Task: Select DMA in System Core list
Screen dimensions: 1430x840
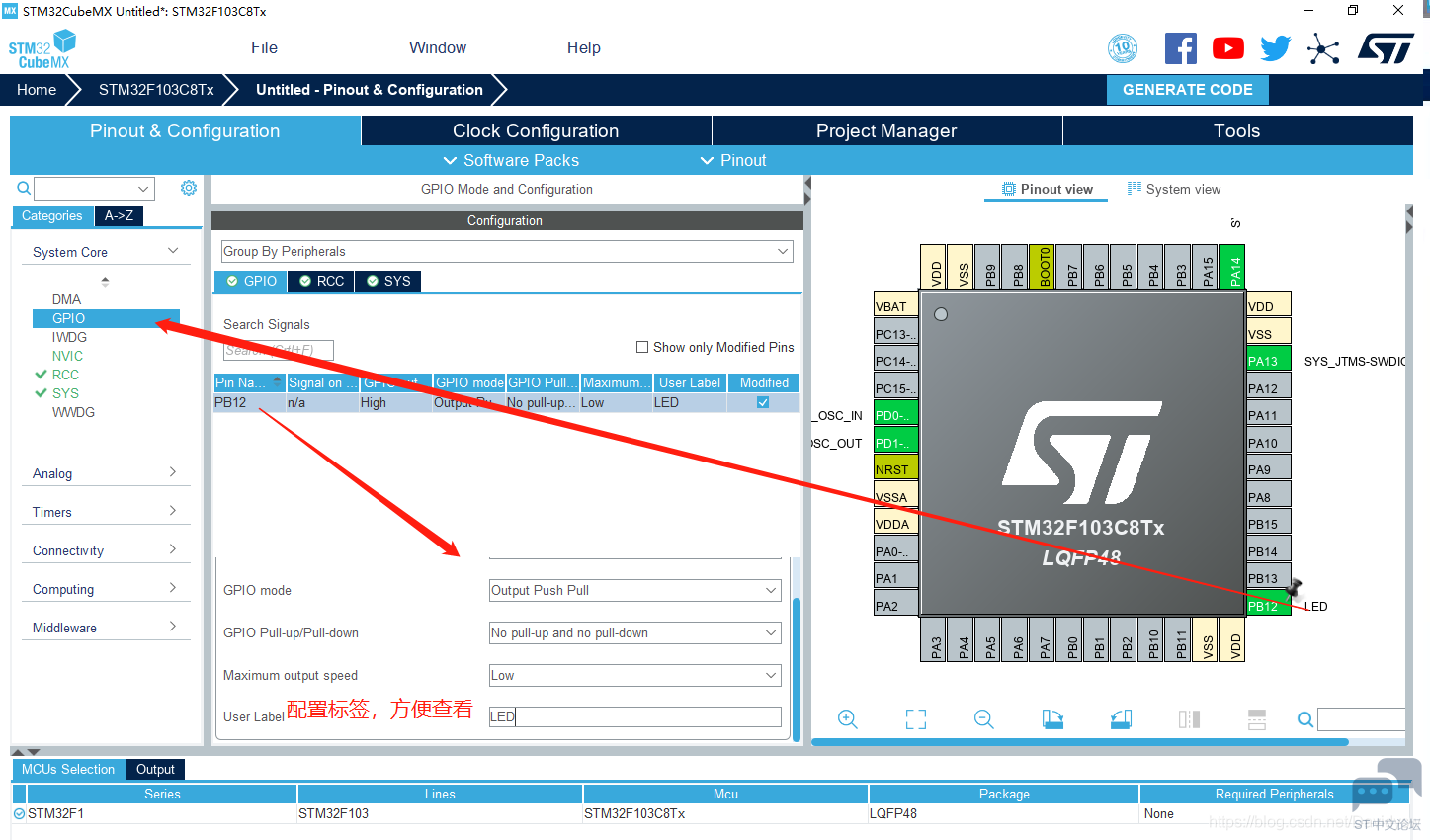Action: 66,299
